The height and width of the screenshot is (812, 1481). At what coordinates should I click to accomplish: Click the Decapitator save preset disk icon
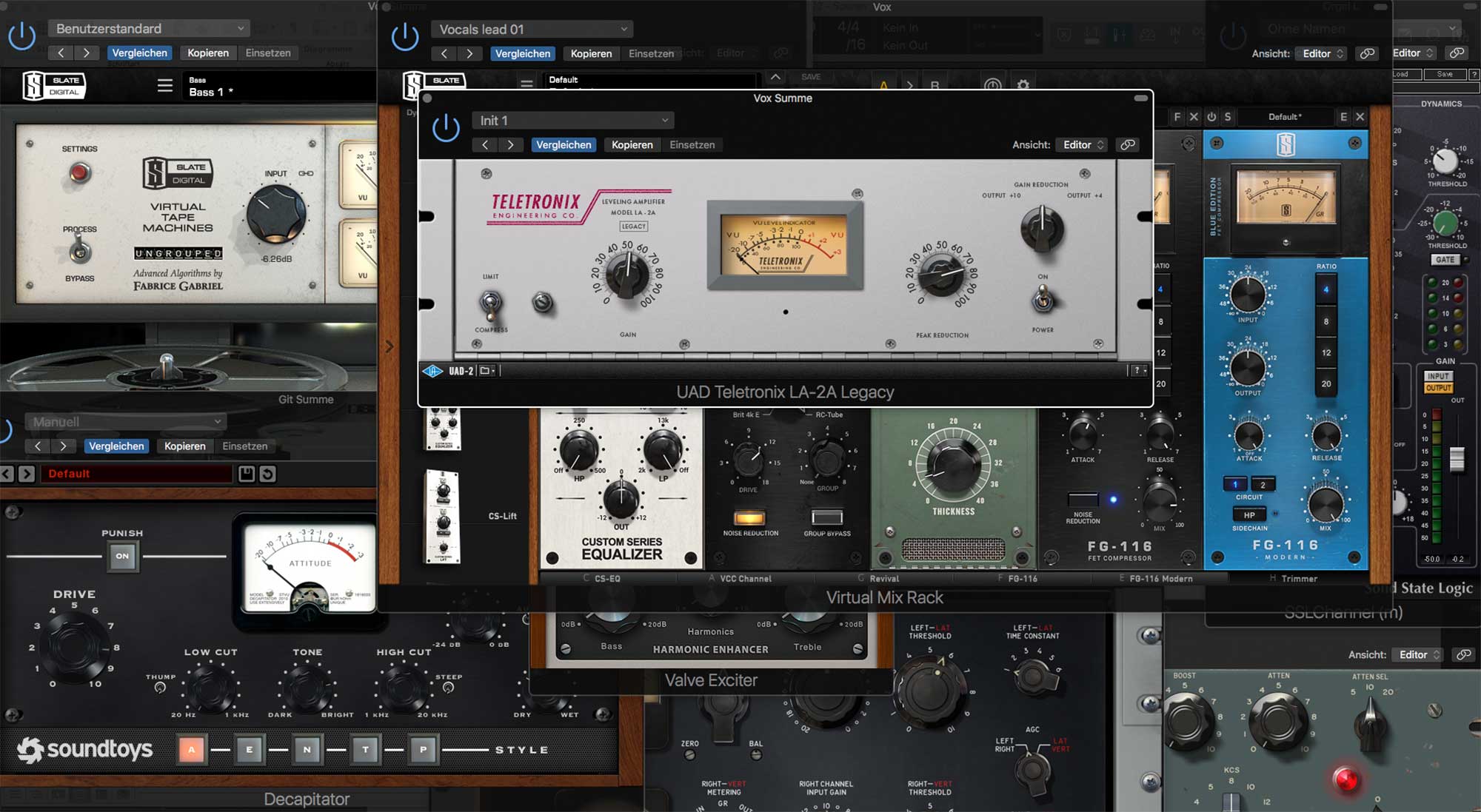coord(247,474)
